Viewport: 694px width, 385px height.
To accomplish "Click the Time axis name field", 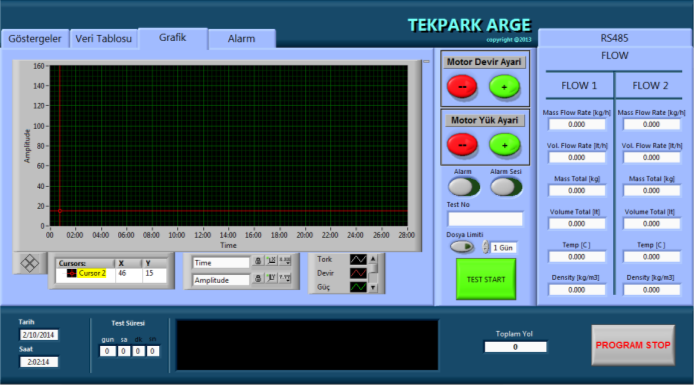I will pos(221,263).
